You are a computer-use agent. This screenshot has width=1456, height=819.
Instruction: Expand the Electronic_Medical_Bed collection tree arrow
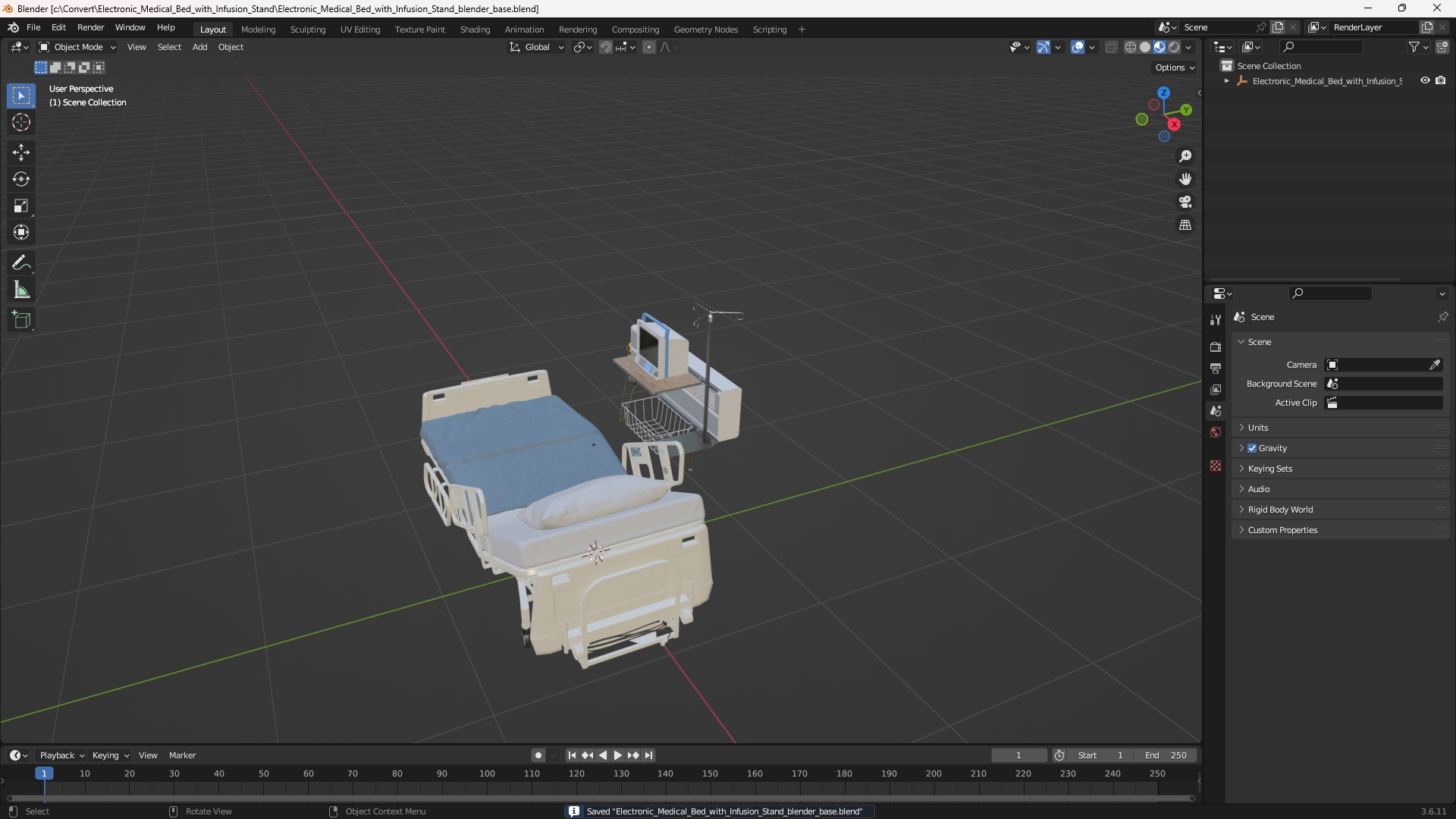point(1226,81)
